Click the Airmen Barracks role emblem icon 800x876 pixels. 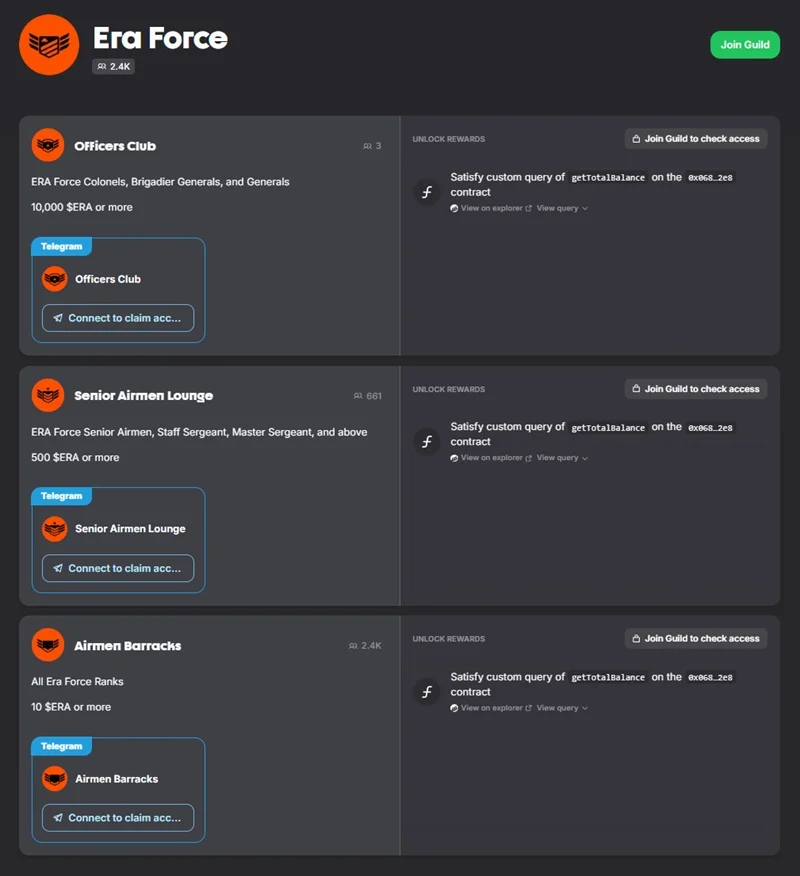tap(48, 645)
